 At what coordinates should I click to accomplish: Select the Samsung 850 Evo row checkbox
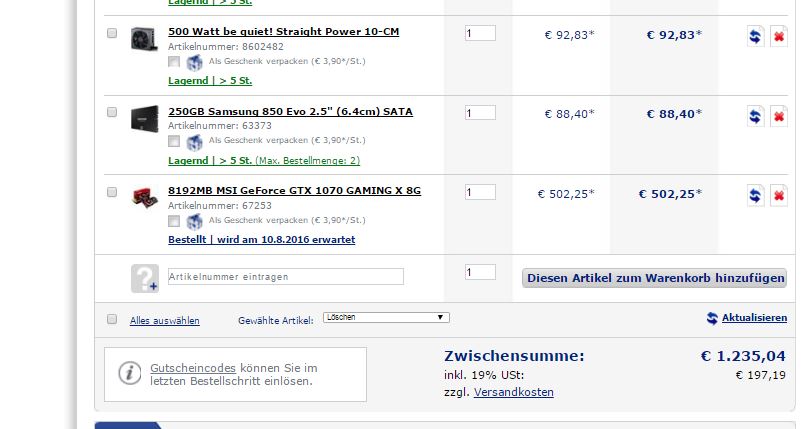tap(112, 112)
